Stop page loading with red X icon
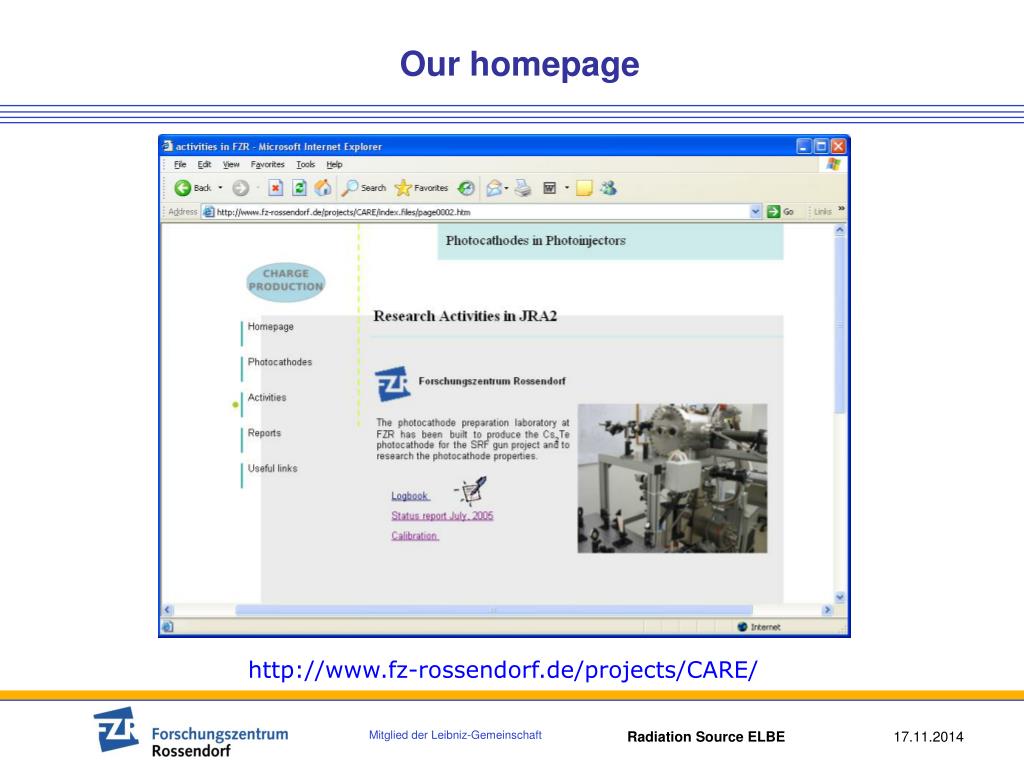 [x=276, y=188]
